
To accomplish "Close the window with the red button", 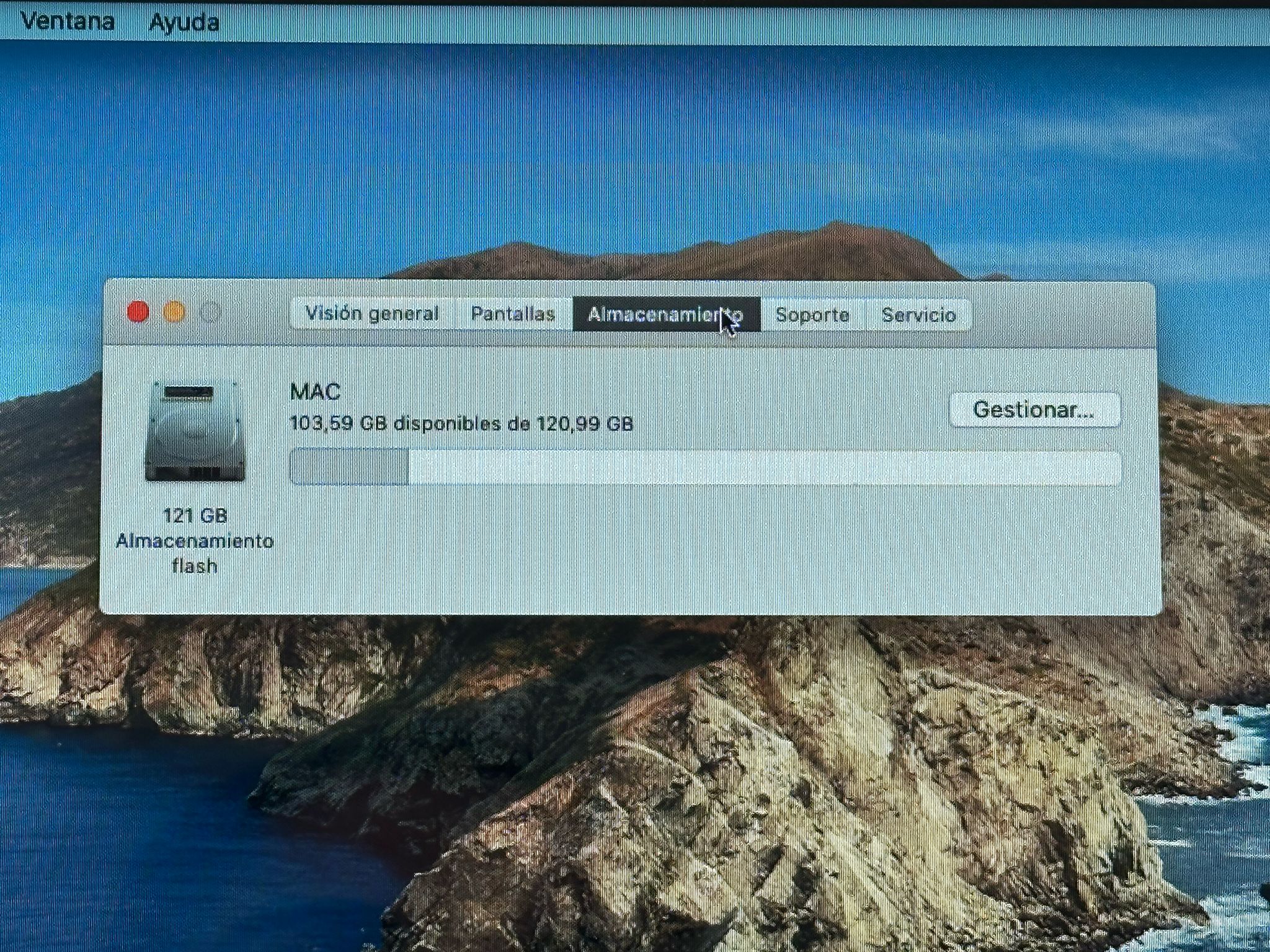I will (x=138, y=312).
